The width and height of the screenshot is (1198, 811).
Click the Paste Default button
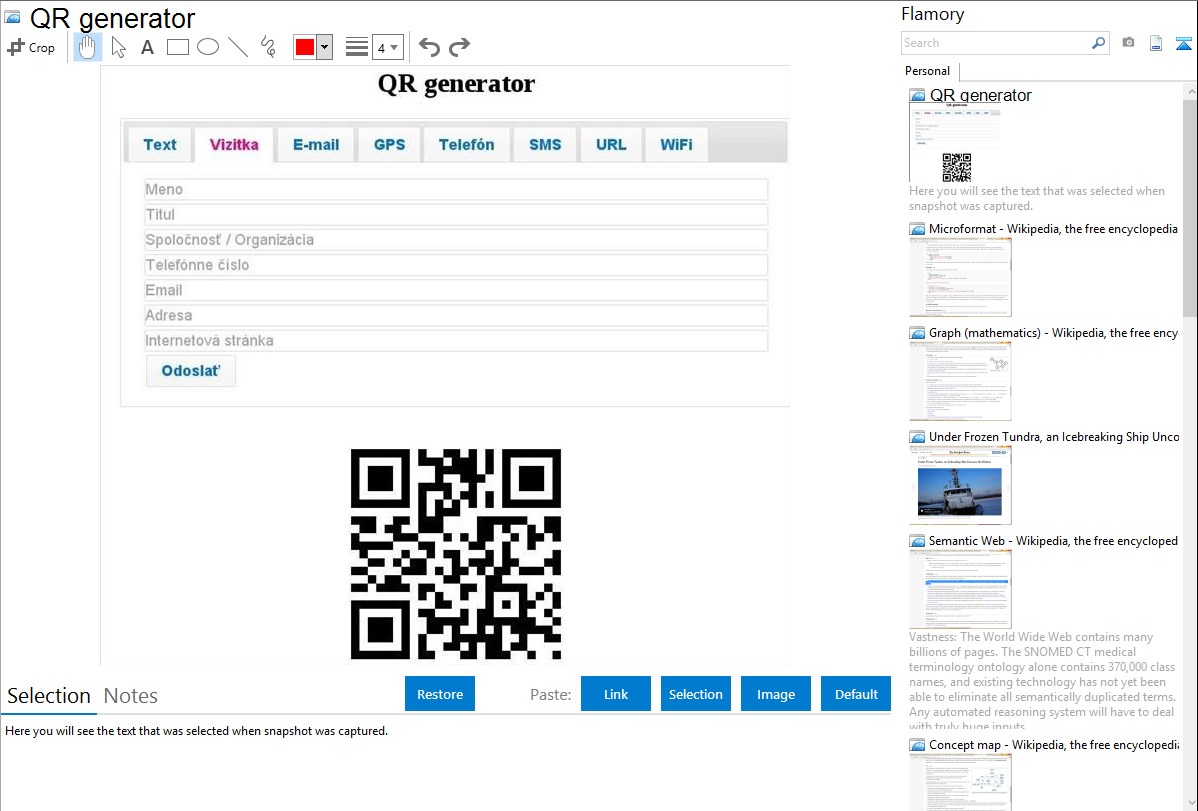pos(856,694)
